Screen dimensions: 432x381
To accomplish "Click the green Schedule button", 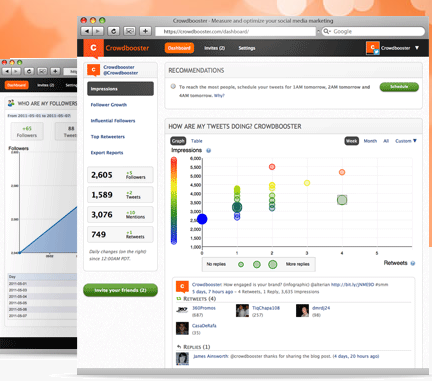I will tap(399, 87).
